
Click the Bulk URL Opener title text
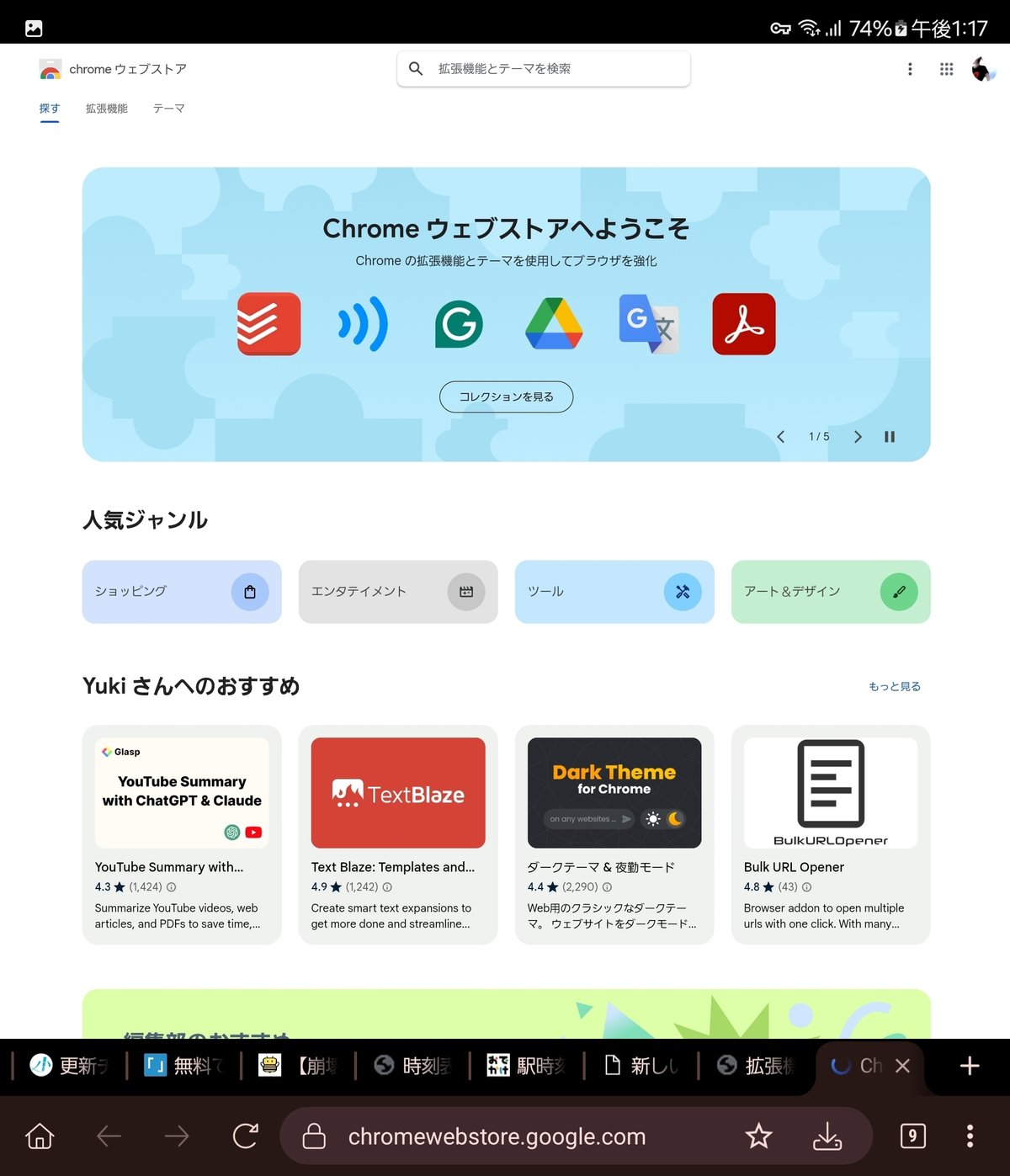pos(794,867)
